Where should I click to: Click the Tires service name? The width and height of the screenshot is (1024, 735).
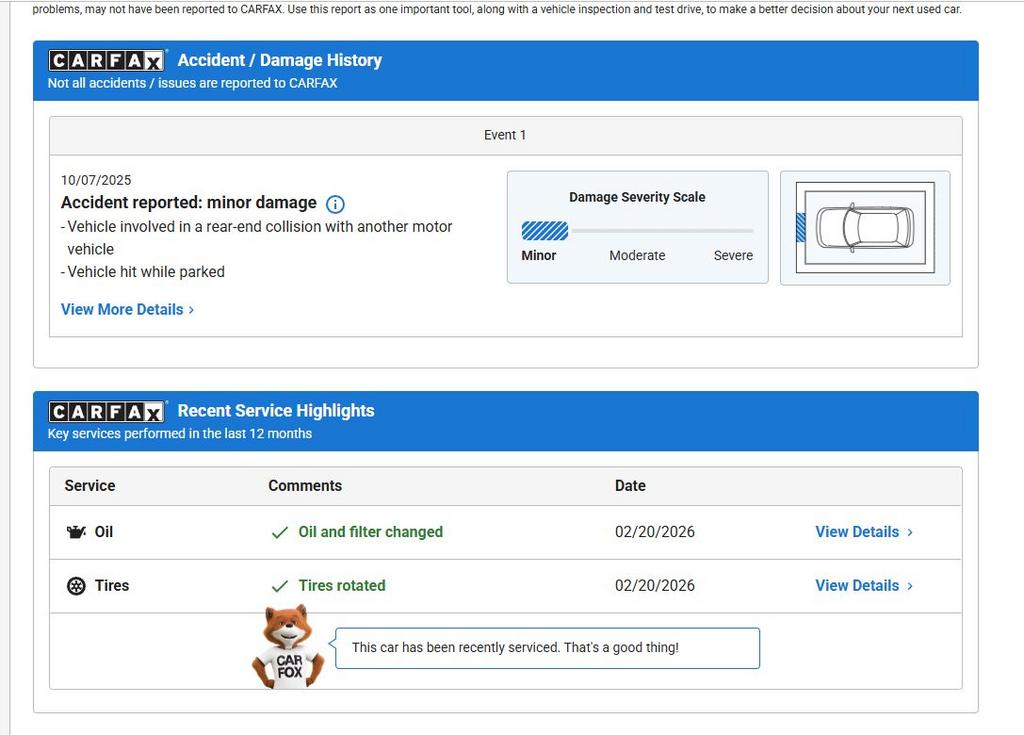pyautogui.click(x=112, y=585)
